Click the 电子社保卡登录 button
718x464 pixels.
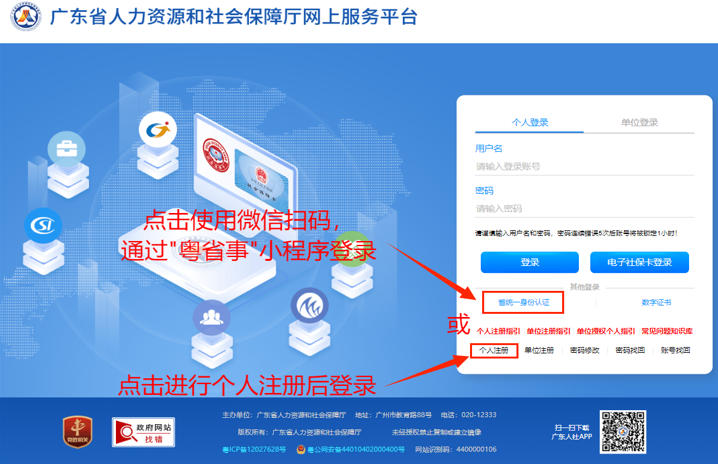tap(639, 262)
